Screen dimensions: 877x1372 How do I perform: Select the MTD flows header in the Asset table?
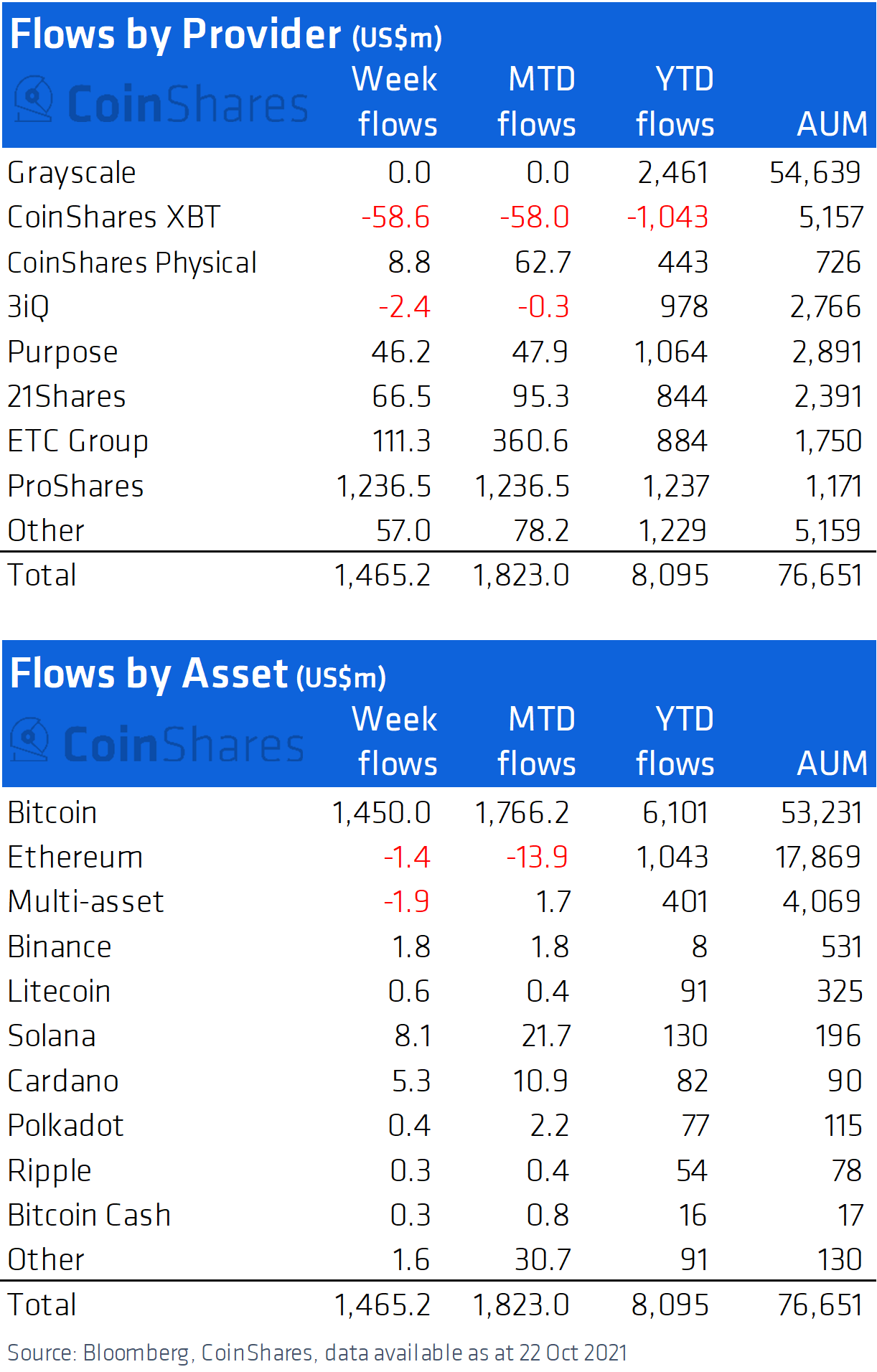tap(537, 741)
